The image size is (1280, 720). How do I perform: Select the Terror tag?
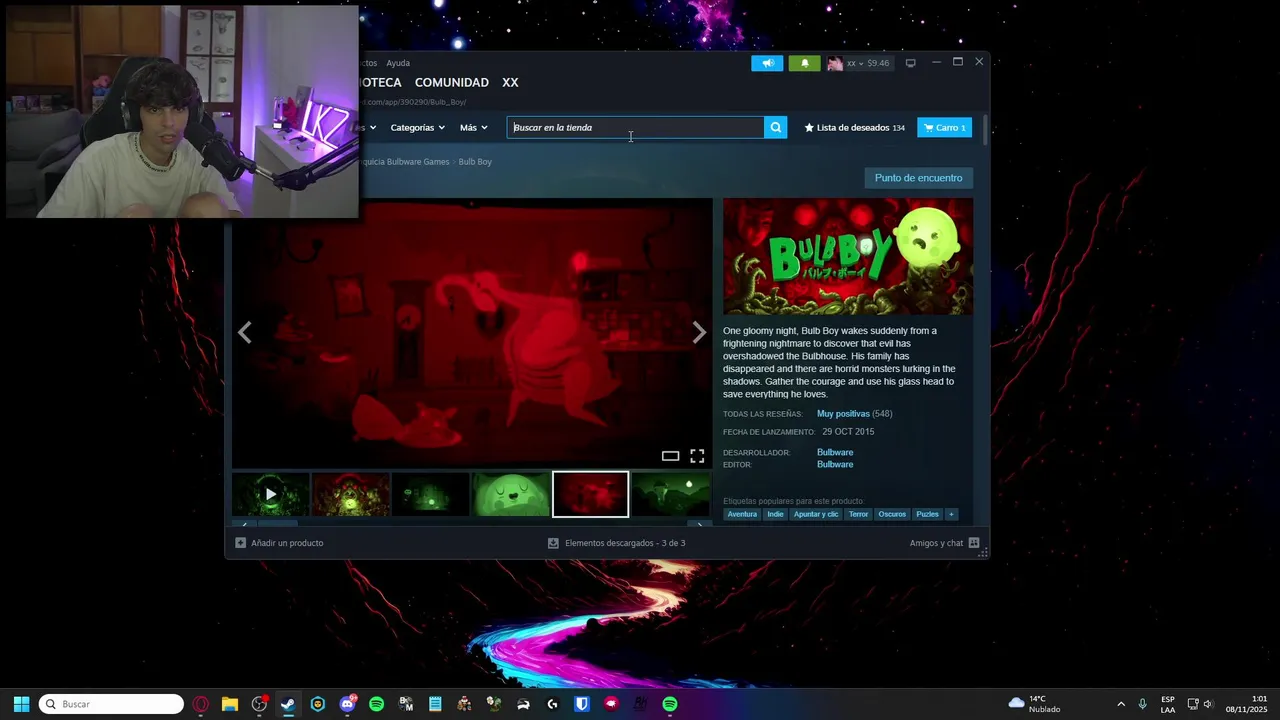pos(858,514)
